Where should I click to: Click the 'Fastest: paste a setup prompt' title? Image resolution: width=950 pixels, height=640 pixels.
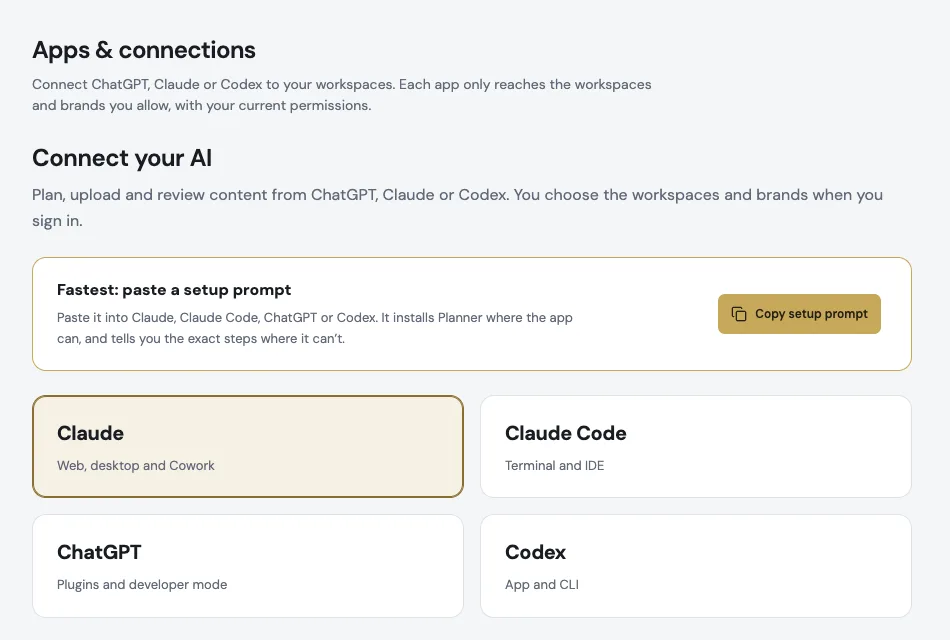tap(174, 290)
